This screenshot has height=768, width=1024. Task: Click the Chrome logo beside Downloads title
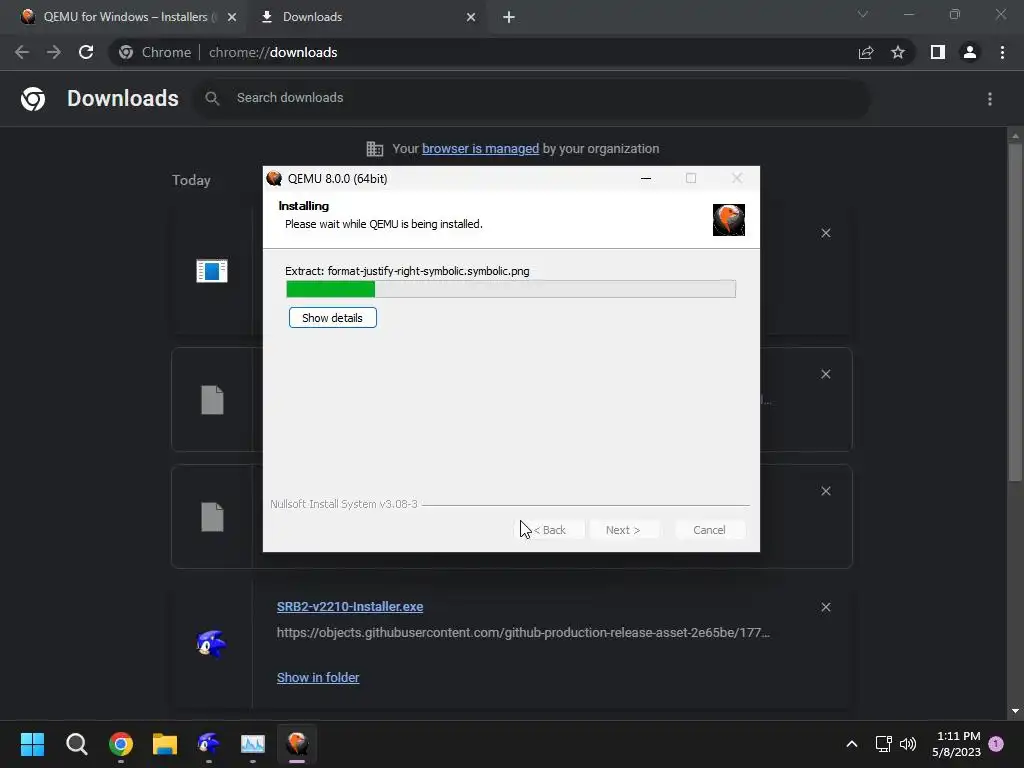33,99
